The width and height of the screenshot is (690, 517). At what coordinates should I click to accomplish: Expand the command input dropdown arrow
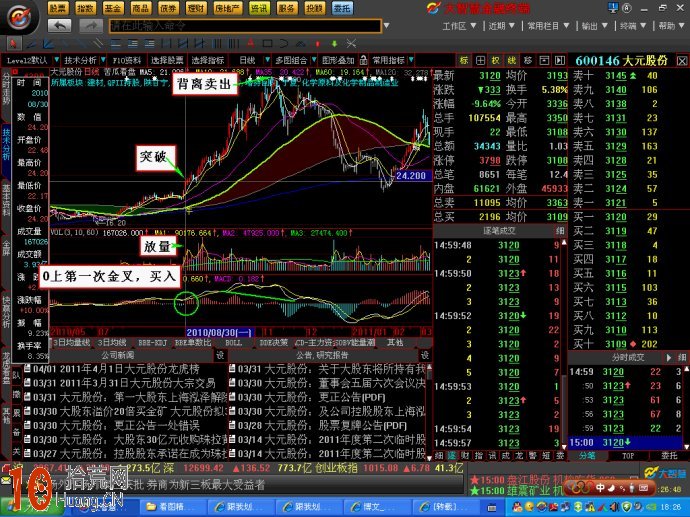pyautogui.click(x=386, y=26)
